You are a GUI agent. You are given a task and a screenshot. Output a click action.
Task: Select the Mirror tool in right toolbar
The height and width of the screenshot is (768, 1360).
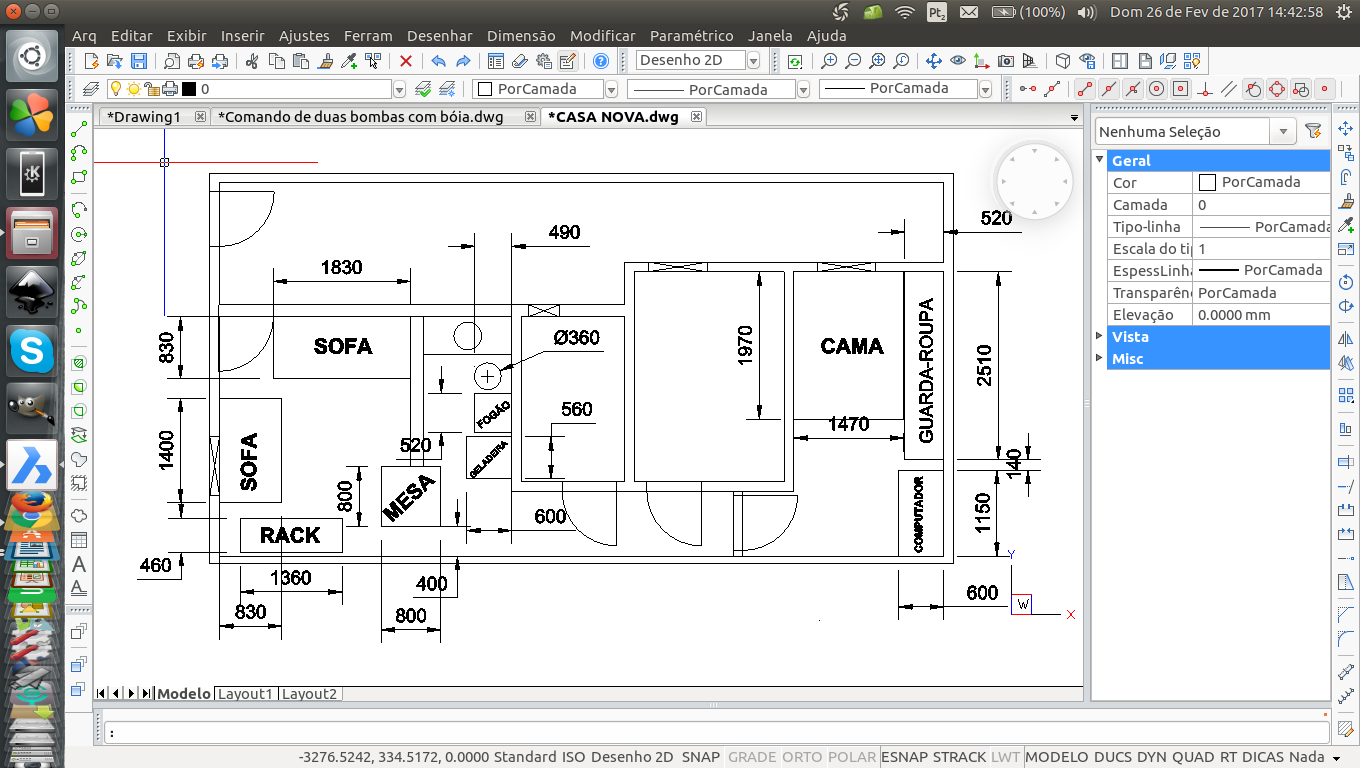[1345, 338]
